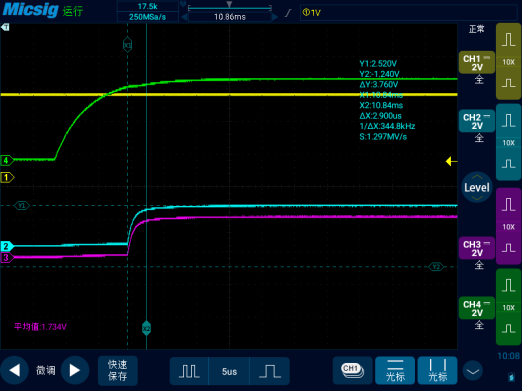Select the X2 cursor marker at bottom
Image resolution: width=522 pixels, height=392 pixels.
(x=146, y=328)
